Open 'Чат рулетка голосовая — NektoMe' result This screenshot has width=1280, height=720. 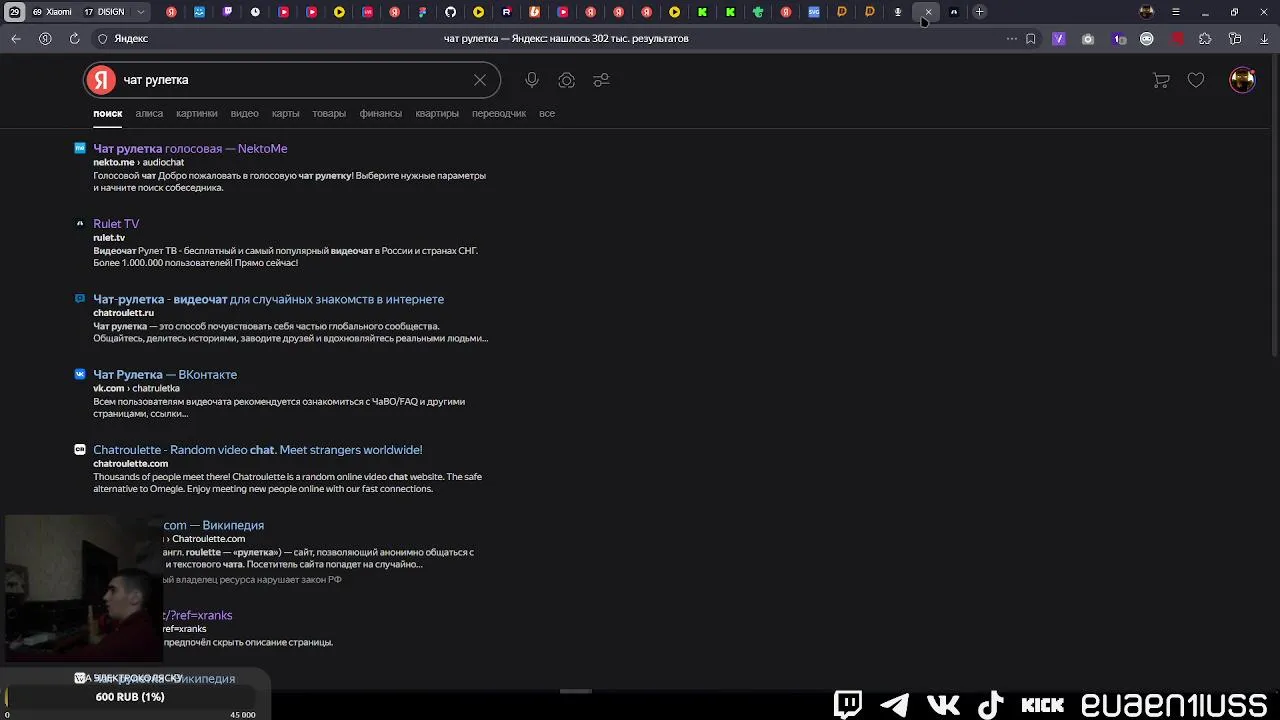pos(190,148)
